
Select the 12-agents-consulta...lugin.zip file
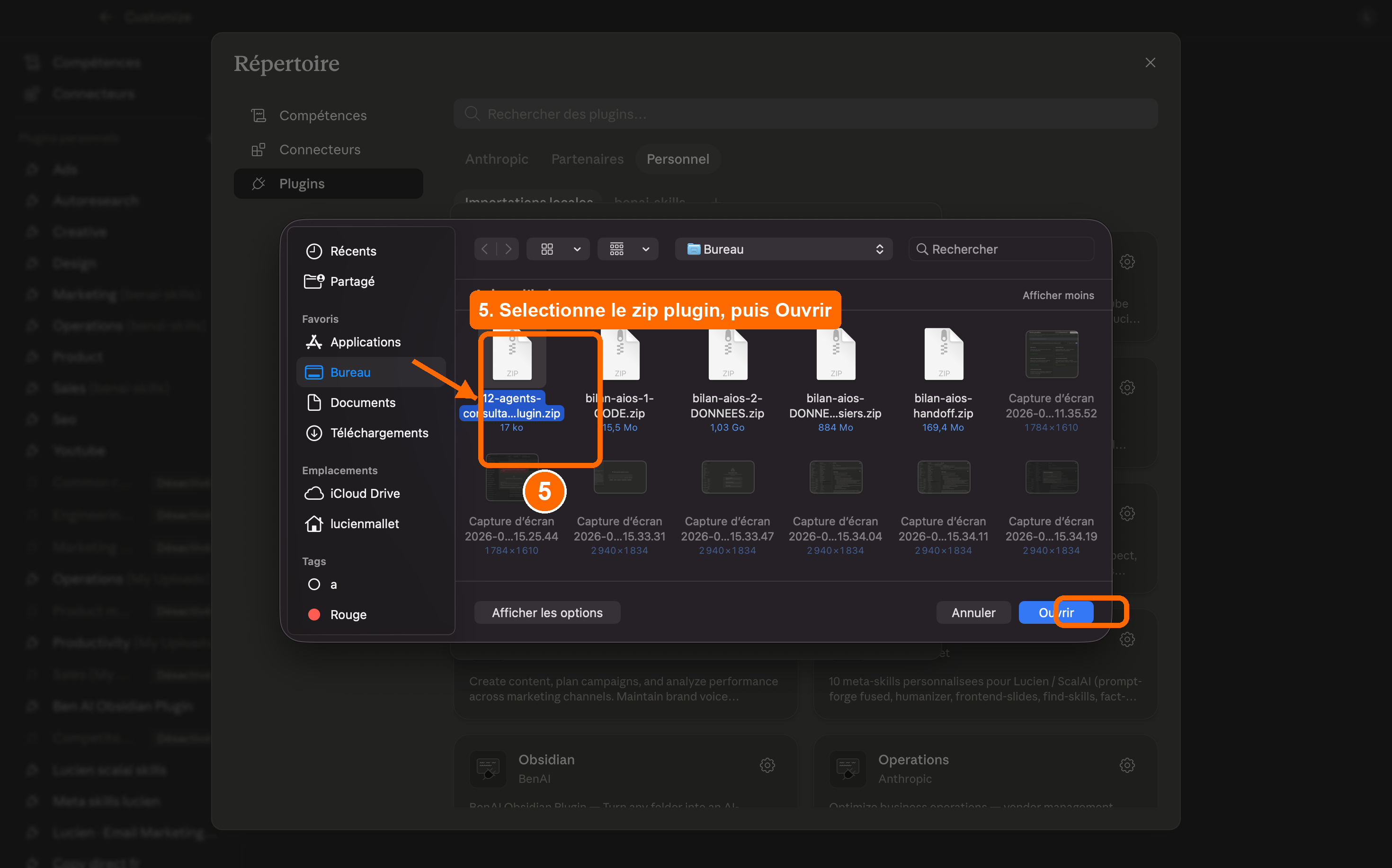(x=512, y=379)
